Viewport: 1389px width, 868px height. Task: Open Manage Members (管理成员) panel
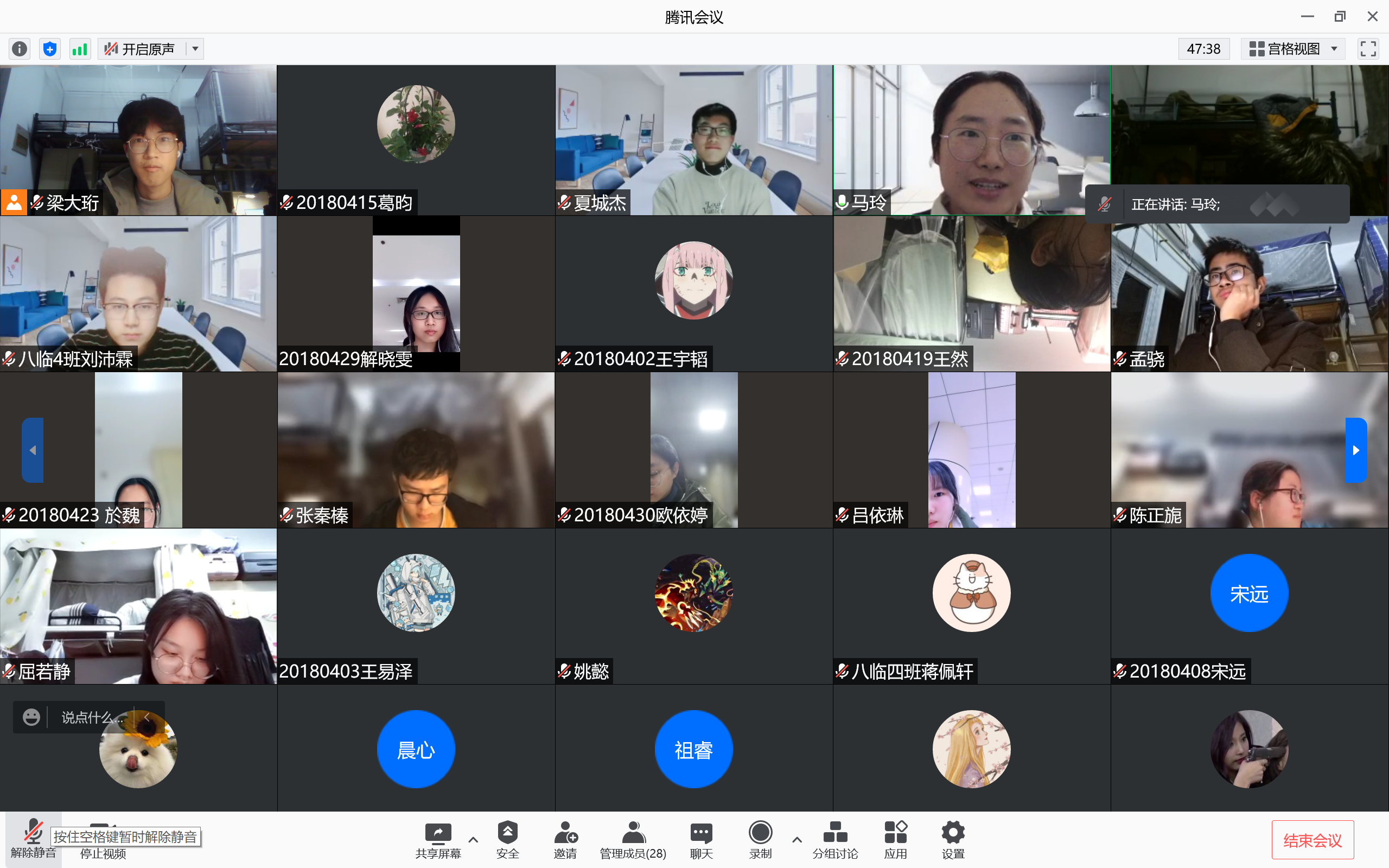click(633, 839)
